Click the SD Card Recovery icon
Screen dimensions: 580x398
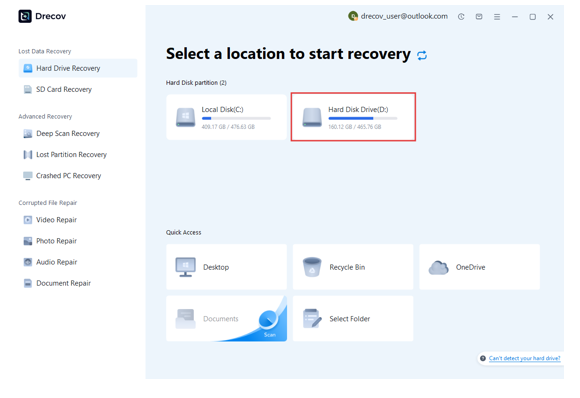point(28,89)
